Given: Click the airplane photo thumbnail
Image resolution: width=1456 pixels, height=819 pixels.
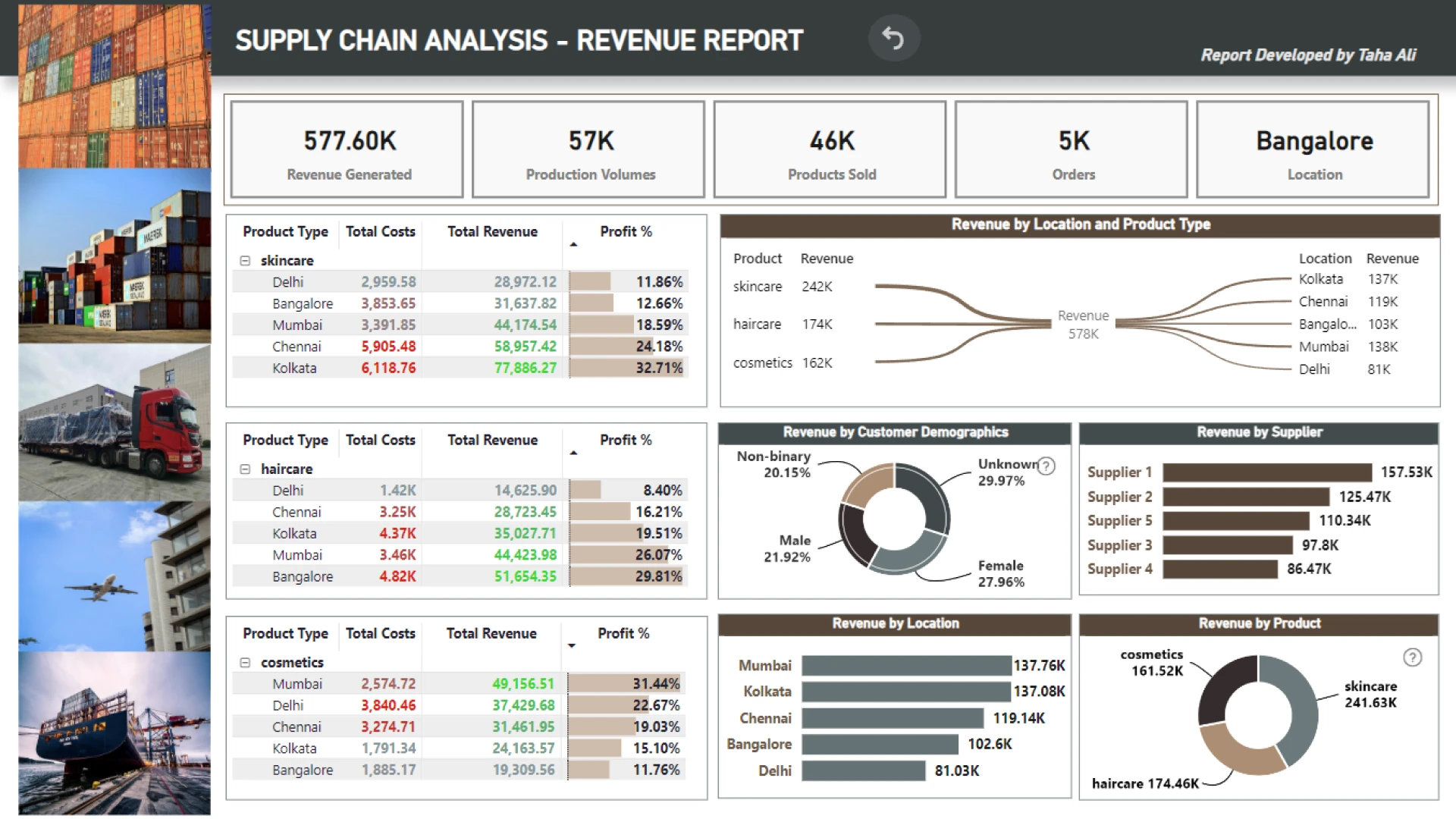Looking at the screenshot, I should [x=115, y=576].
